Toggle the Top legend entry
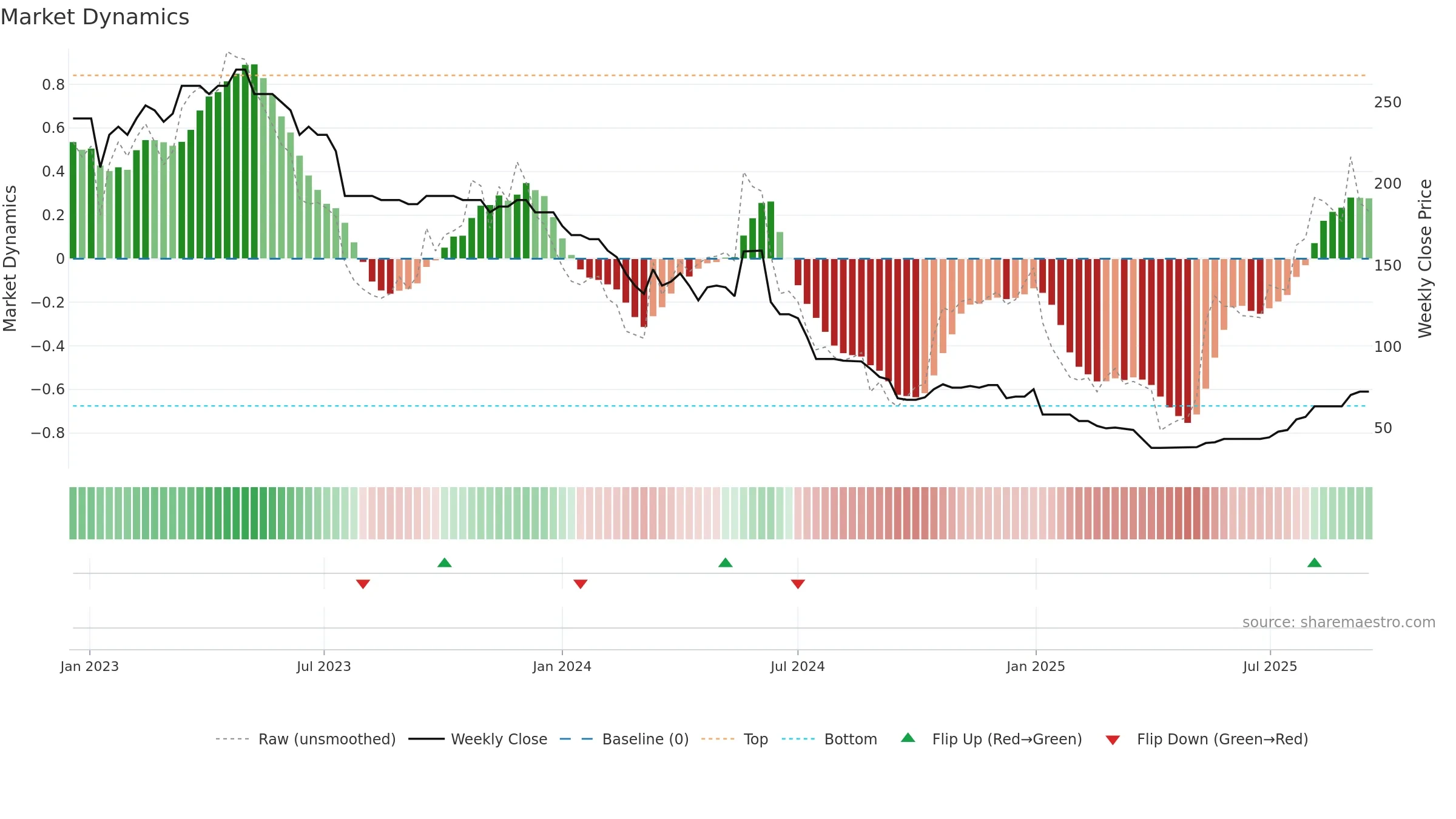Screen dimensions: 1456x819 tap(735, 739)
